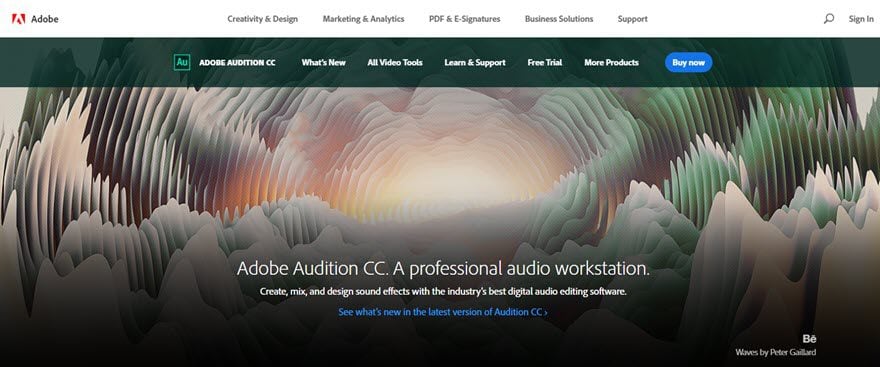Screen dimensions: 880x367
Task: Expand PDF & E-Signatures menu
Action: tap(465, 19)
